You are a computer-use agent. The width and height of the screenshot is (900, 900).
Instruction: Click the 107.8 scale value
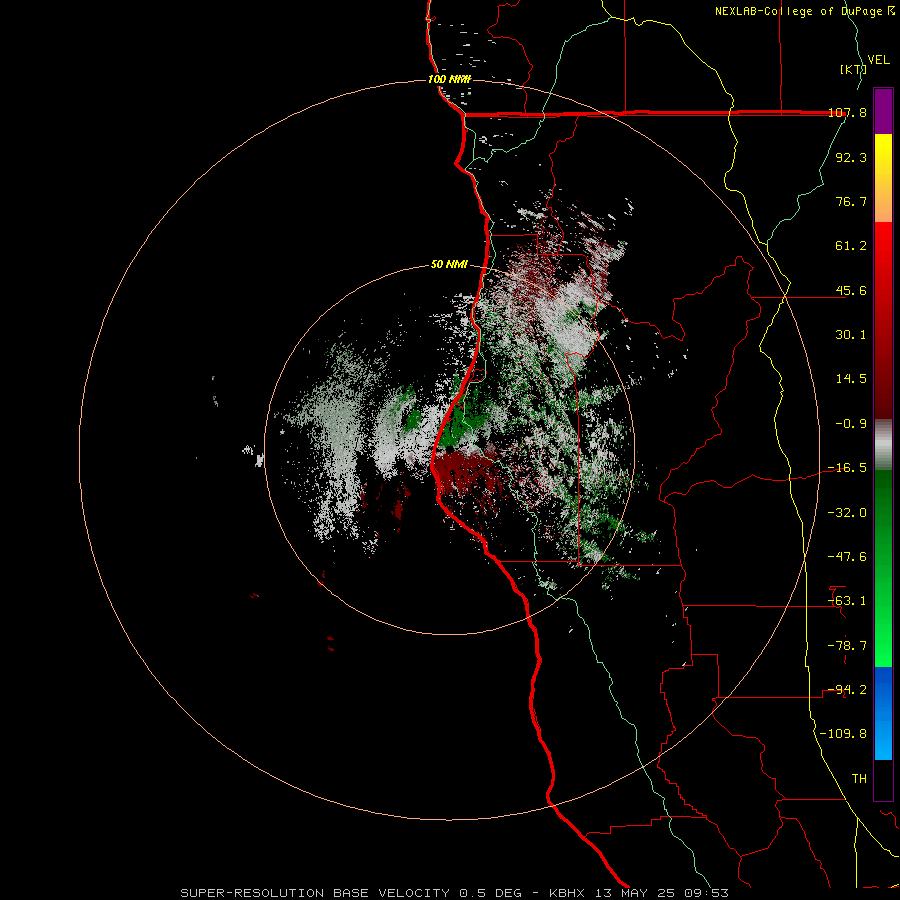pos(847,112)
